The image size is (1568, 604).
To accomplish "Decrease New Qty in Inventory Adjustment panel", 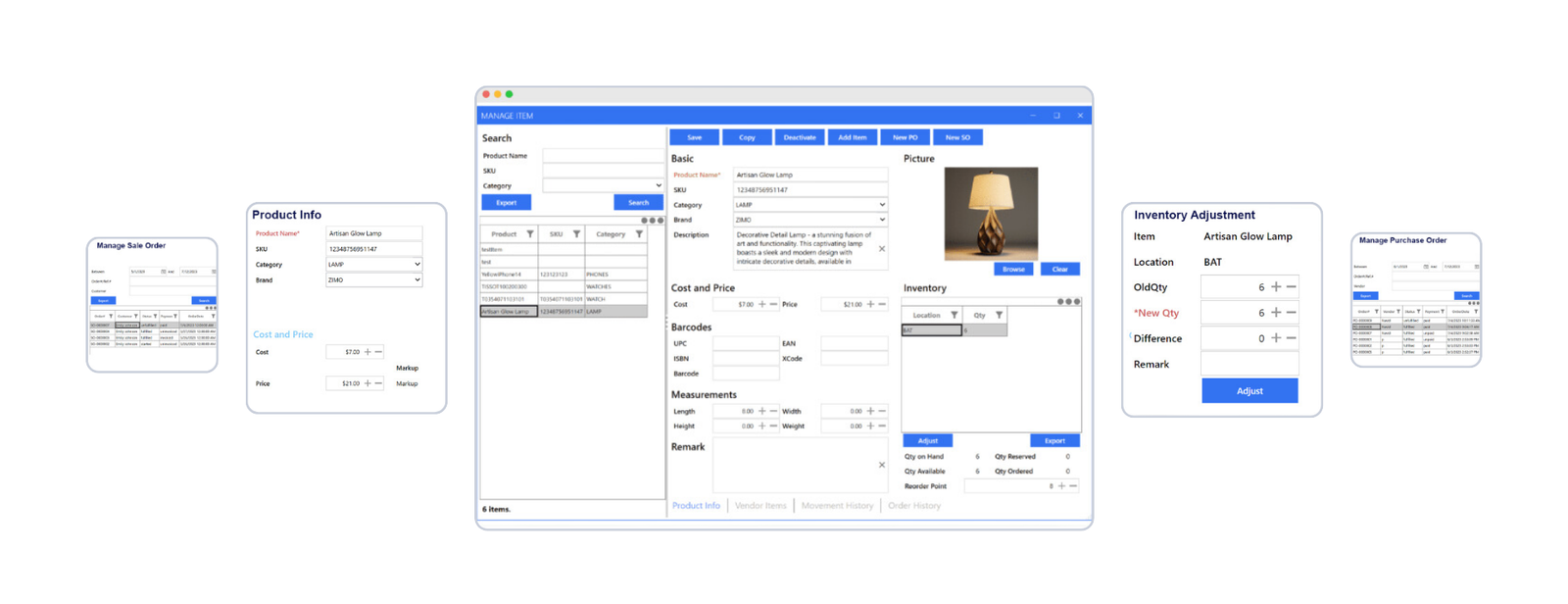I will 1291,313.
